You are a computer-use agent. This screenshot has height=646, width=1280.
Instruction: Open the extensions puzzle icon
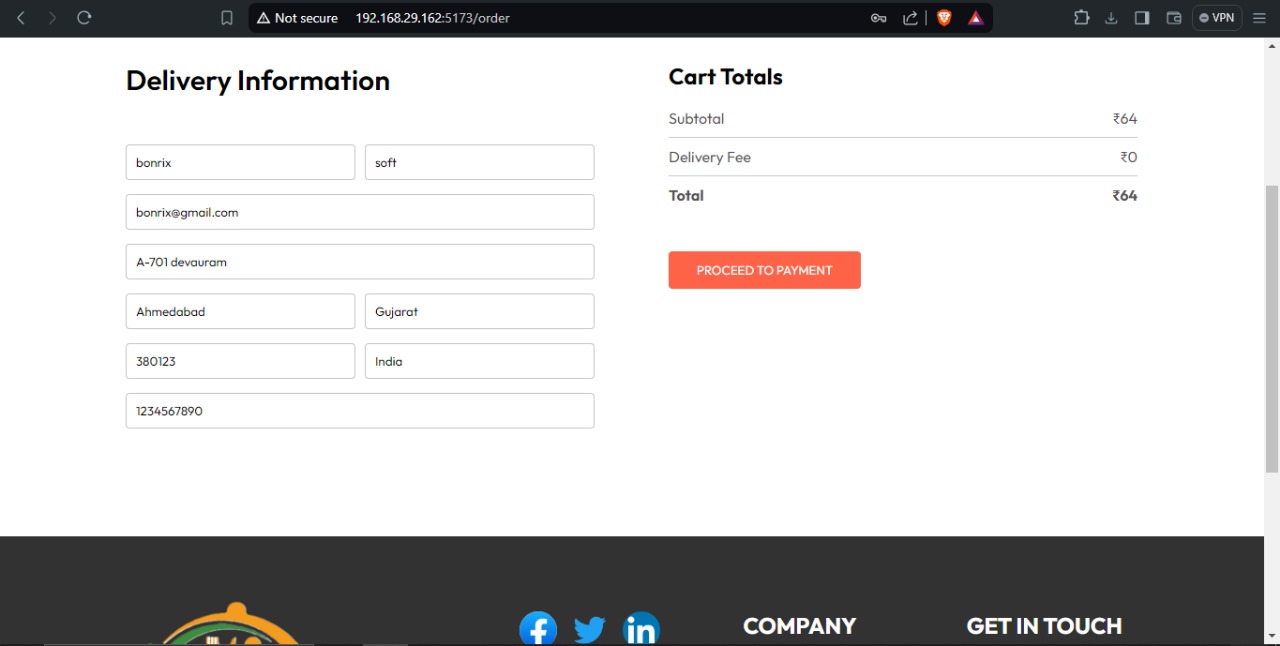click(1081, 18)
